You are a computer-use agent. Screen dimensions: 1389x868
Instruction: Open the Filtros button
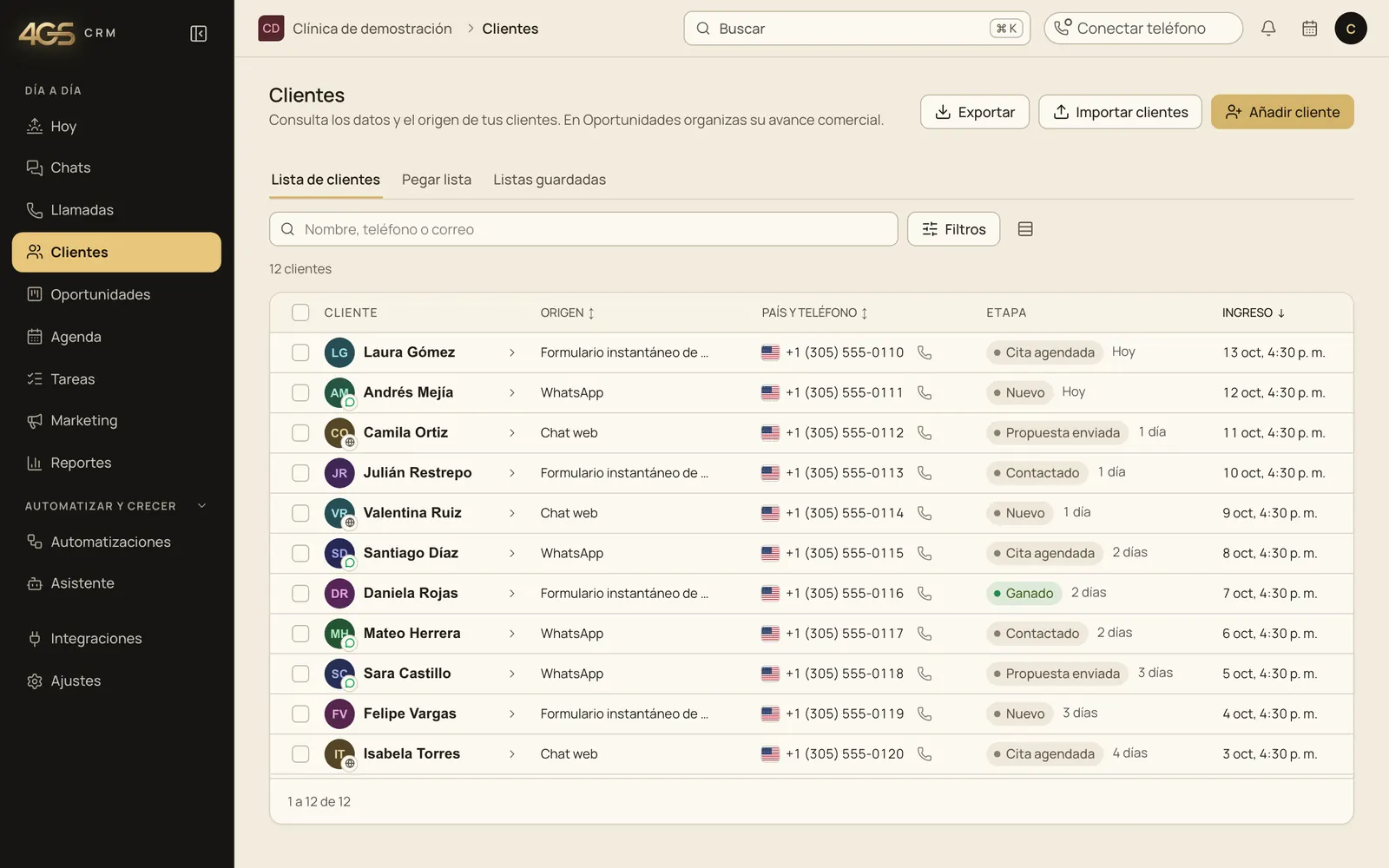pyautogui.click(x=953, y=229)
